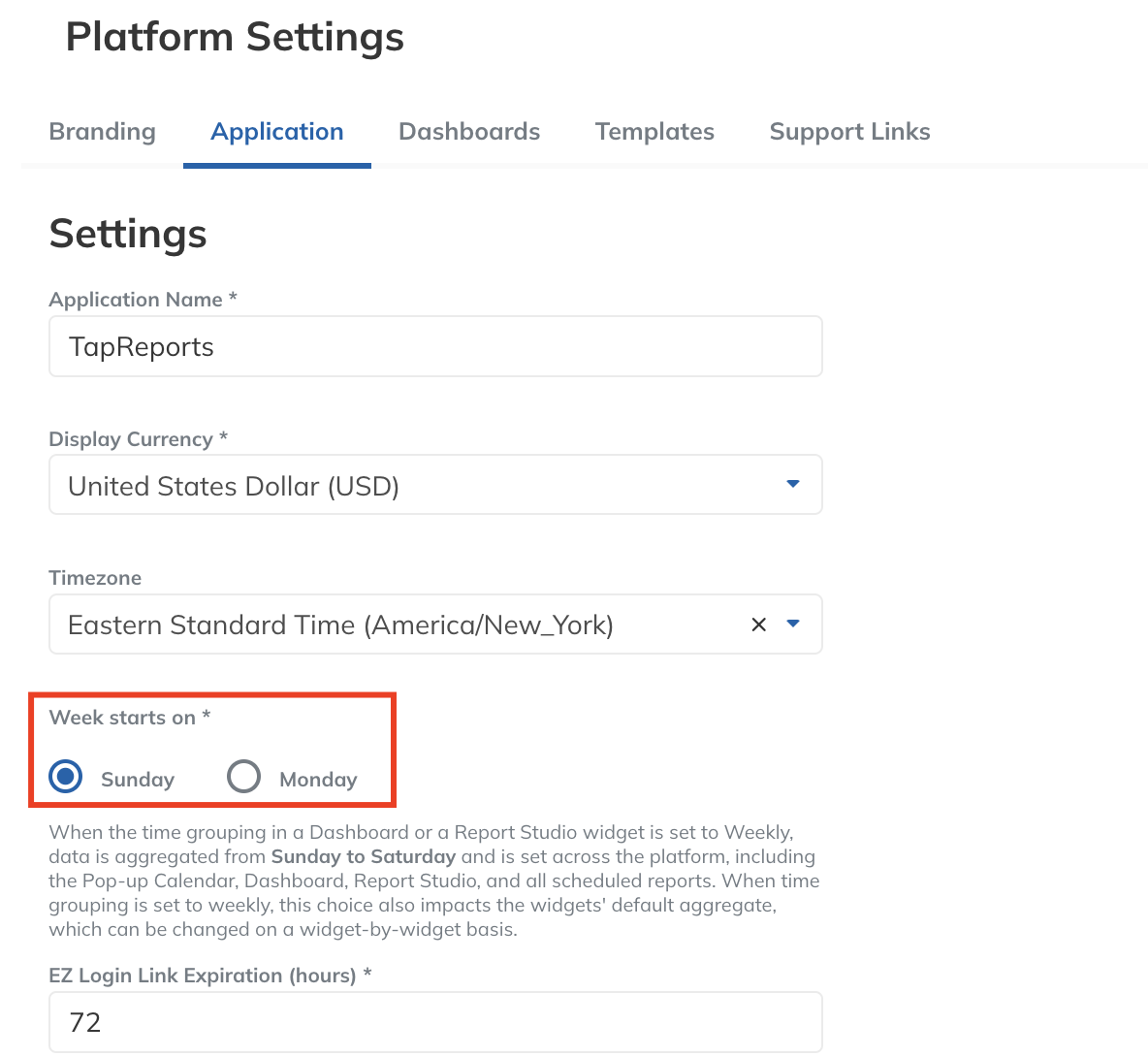The width and height of the screenshot is (1148, 1057).
Task: Click Eastern Standard Time timezone box
Action: [x=435, y=624]
